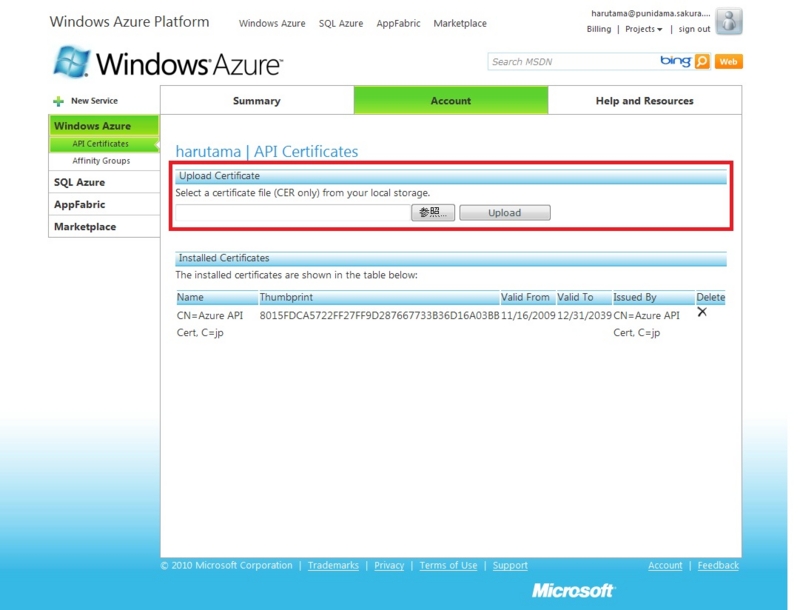
Task: Click the user avatar icon
Action: [x=729, y=21]
